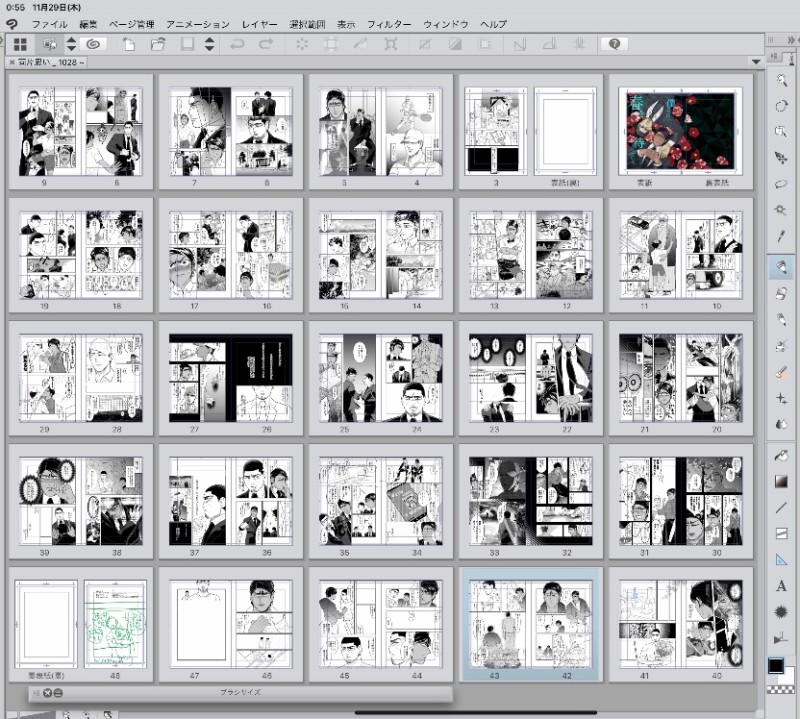The height and width of the screenshot is (719, 800).
Task: Open the レイヤー menu
Action: pos(259,24)
